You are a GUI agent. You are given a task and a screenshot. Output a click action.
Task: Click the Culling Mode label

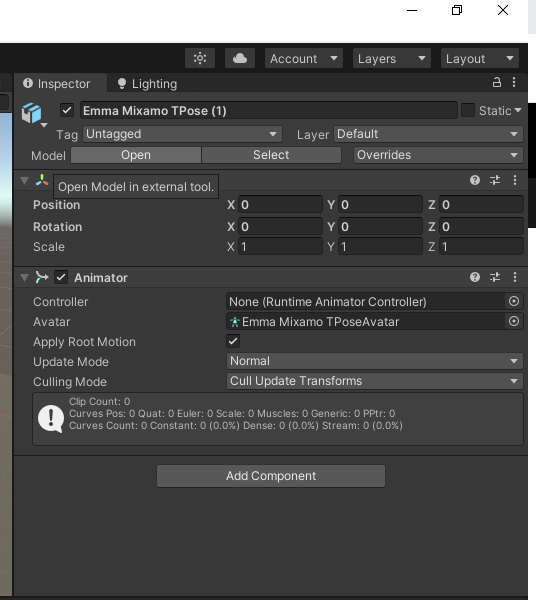pos(70,382)
